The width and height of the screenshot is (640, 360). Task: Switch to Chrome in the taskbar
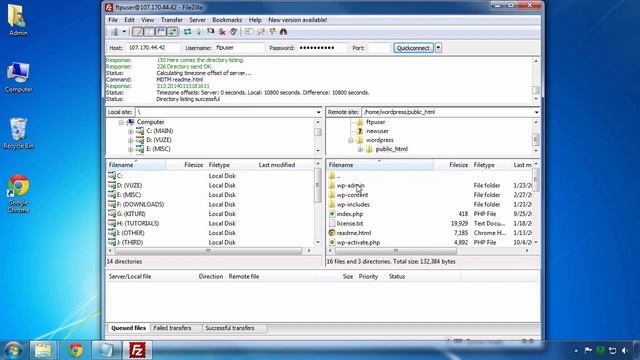coord(76,350)
